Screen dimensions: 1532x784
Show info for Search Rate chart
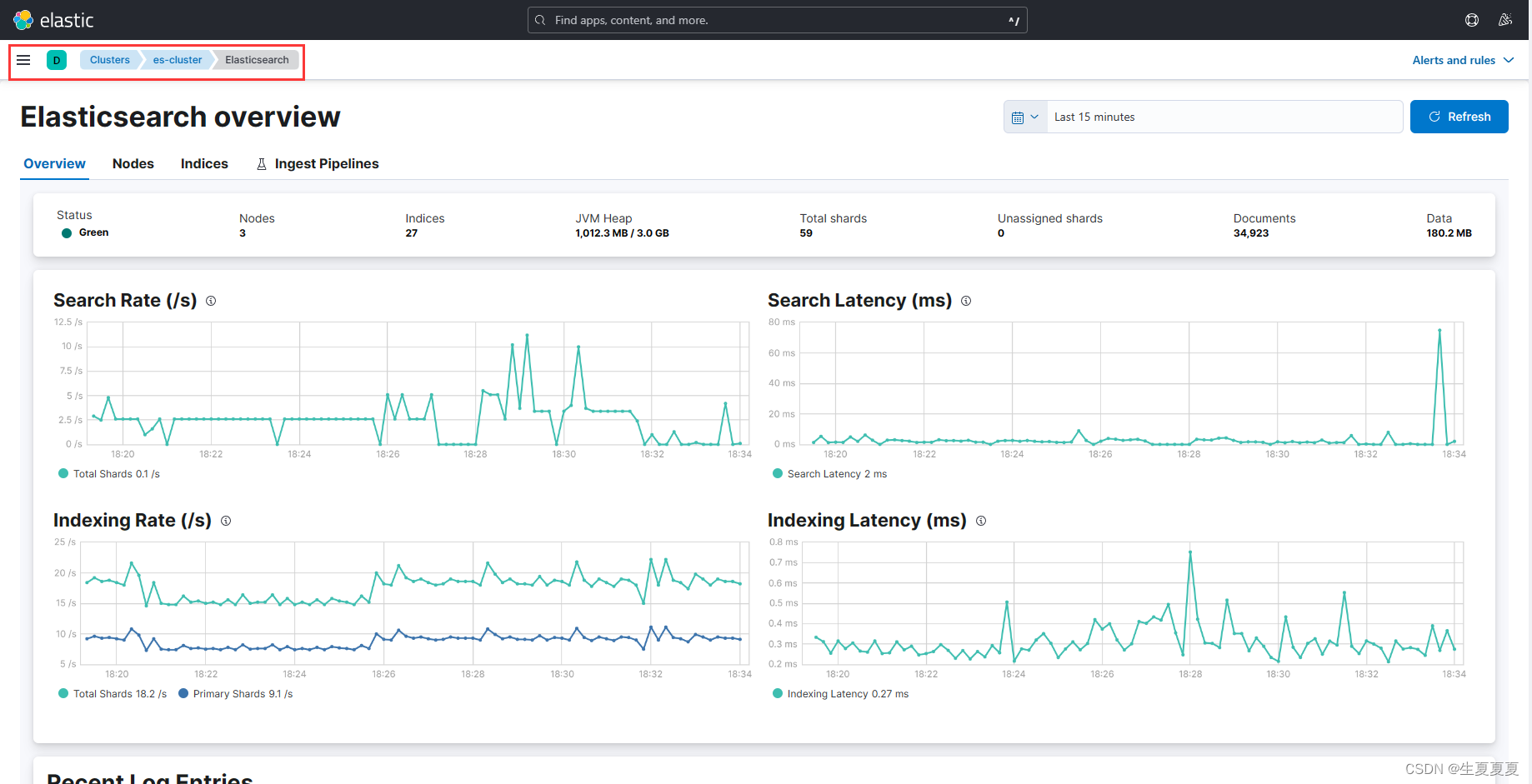(211, 301)
